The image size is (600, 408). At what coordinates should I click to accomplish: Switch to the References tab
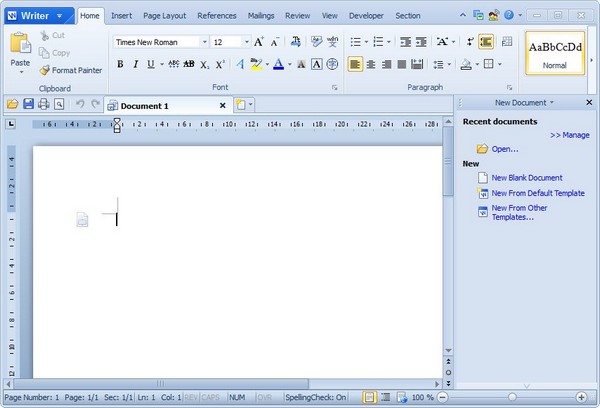(x=217, y=16)
